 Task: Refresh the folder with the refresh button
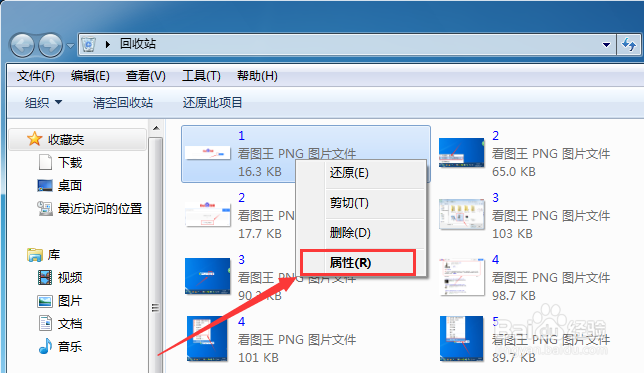click(x=629, y=44)
